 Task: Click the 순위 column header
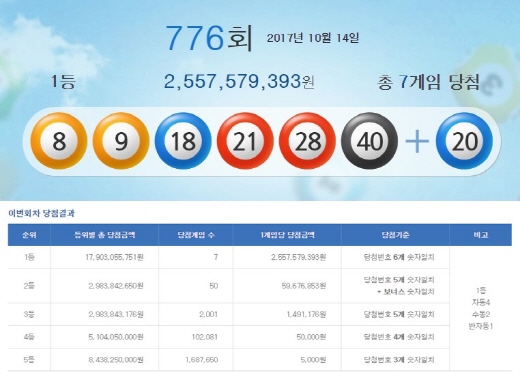coord(29,235)
